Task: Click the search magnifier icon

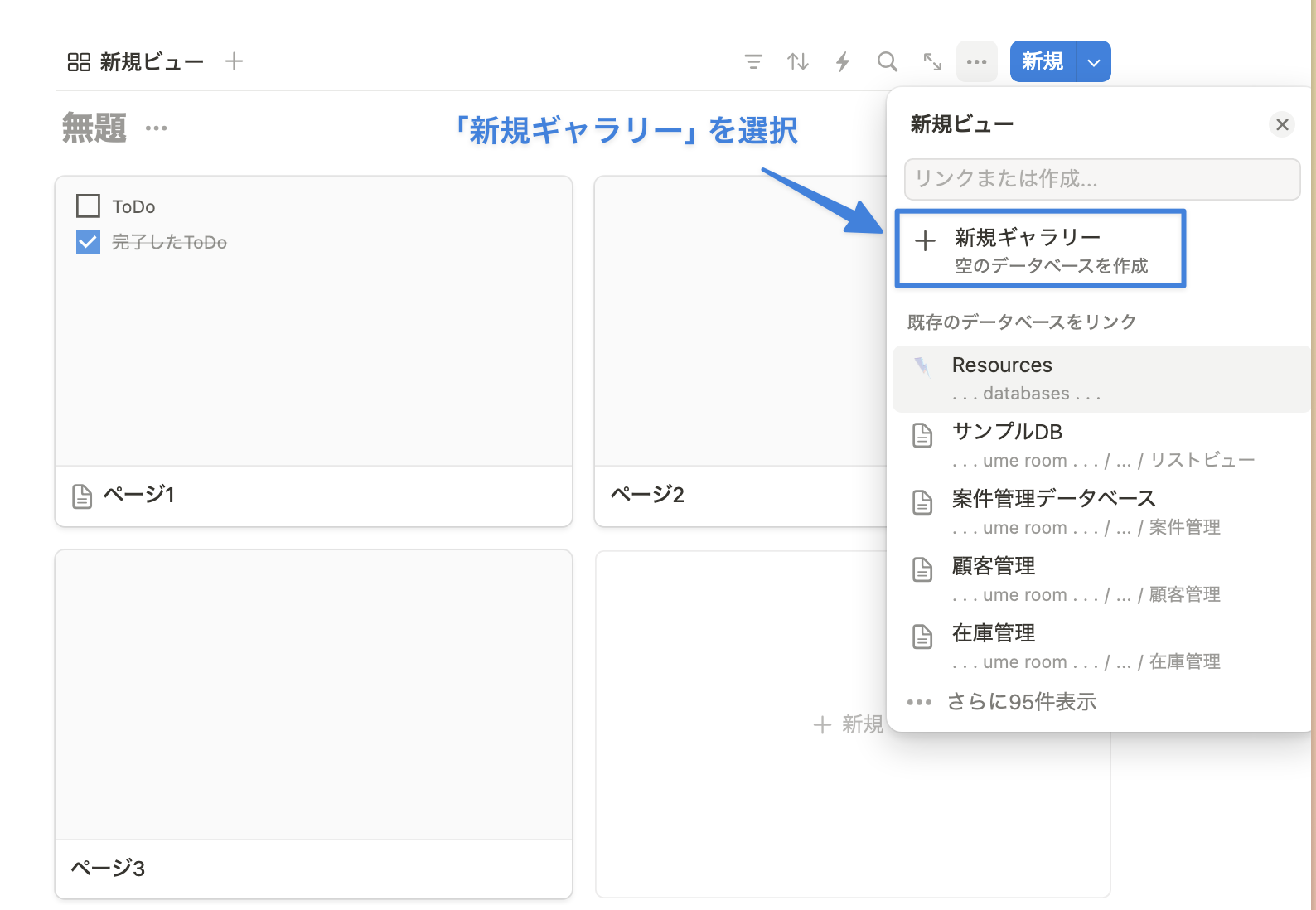Action: click(888, 61)
